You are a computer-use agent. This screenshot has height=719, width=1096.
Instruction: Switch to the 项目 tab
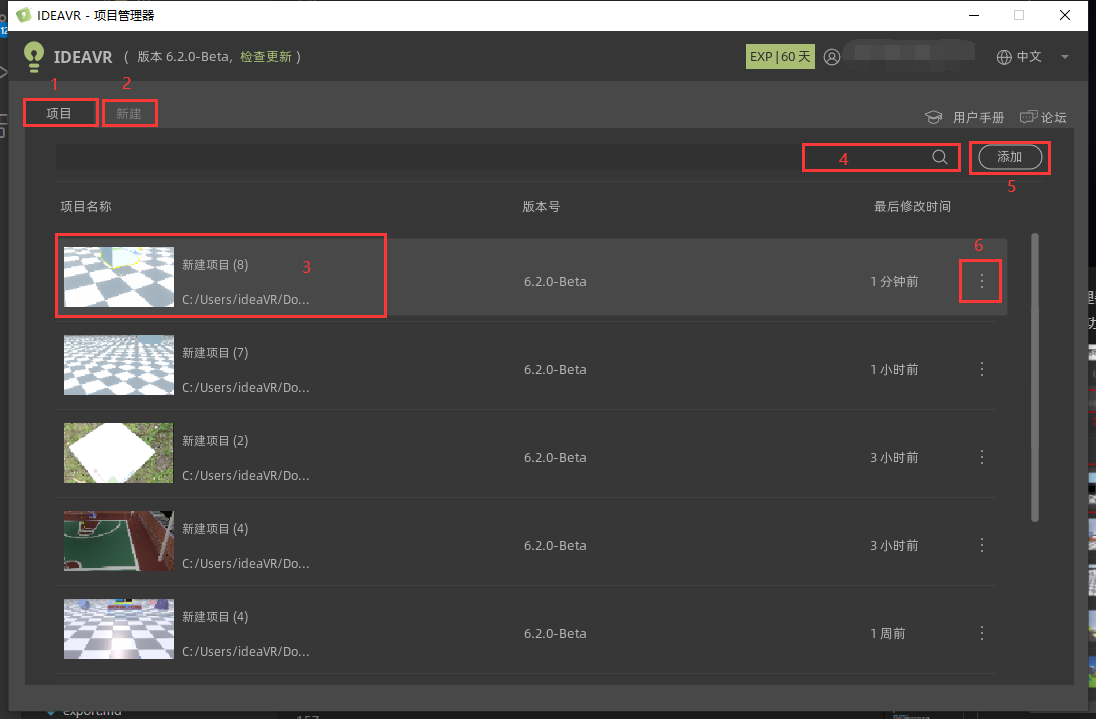(x=59, y=113)
